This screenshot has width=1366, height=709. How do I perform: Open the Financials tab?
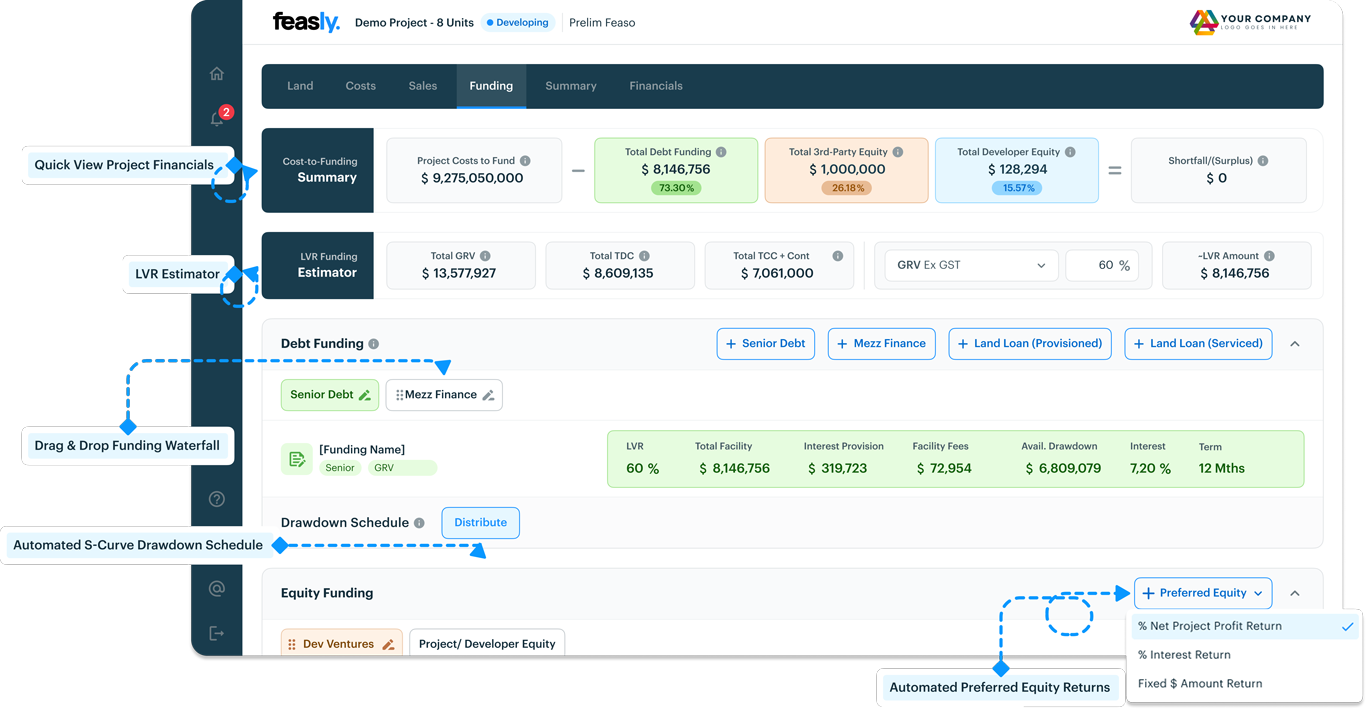coord(656,85)
